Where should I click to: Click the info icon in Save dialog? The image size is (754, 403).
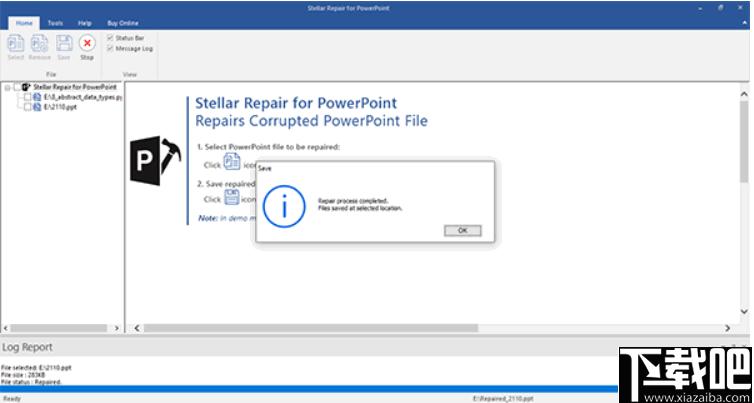(x=284, y=206)
